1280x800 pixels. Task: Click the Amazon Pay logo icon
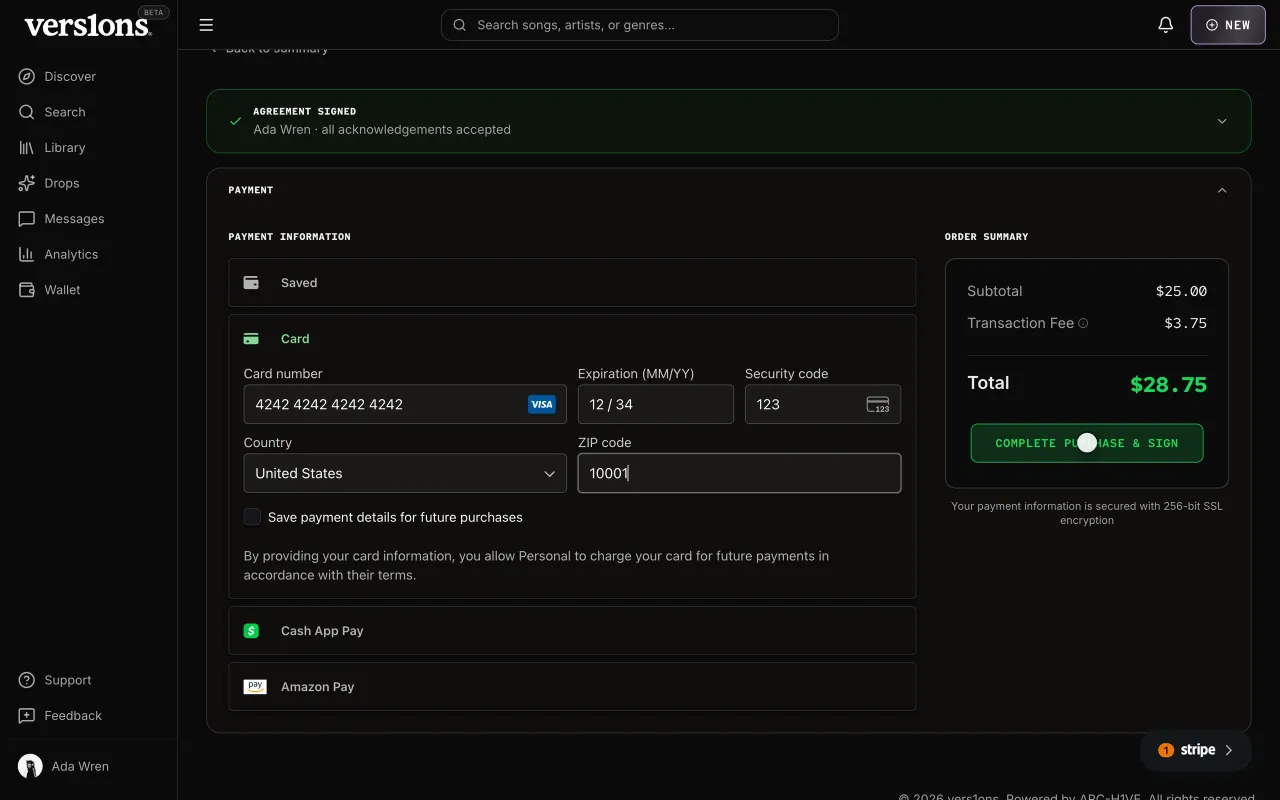255,687
